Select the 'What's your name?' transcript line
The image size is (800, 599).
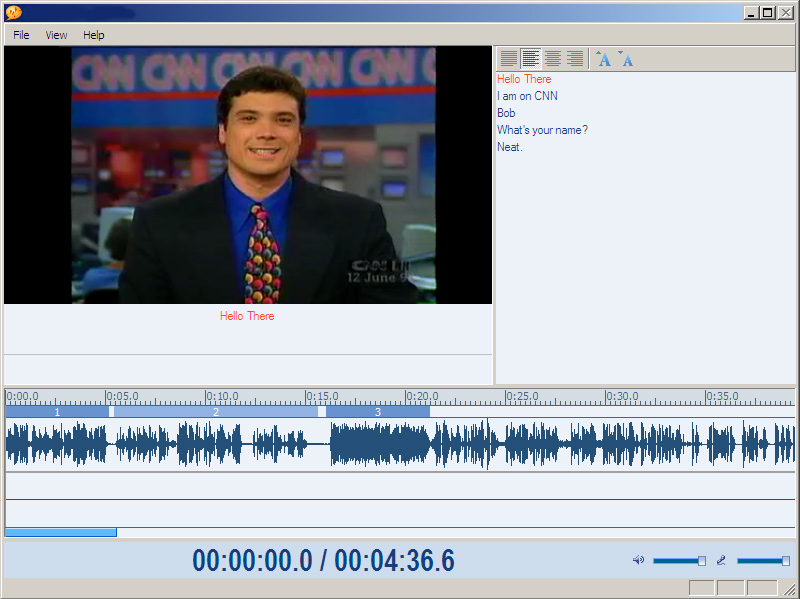(x=542, y=130)
